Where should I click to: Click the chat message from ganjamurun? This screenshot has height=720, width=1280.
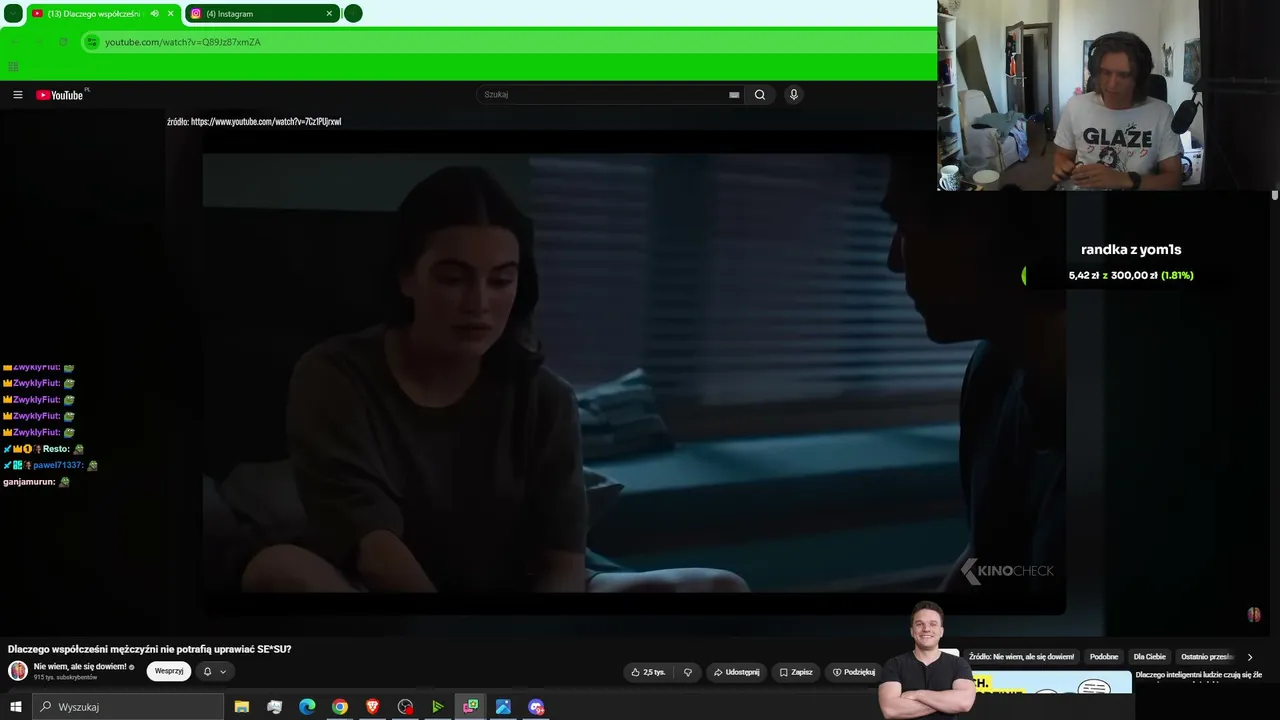pos(36,482)
